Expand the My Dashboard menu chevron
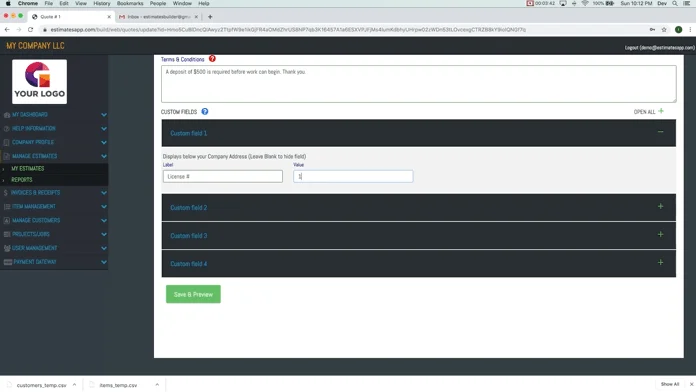696x392 pixels. coord(104,115)
